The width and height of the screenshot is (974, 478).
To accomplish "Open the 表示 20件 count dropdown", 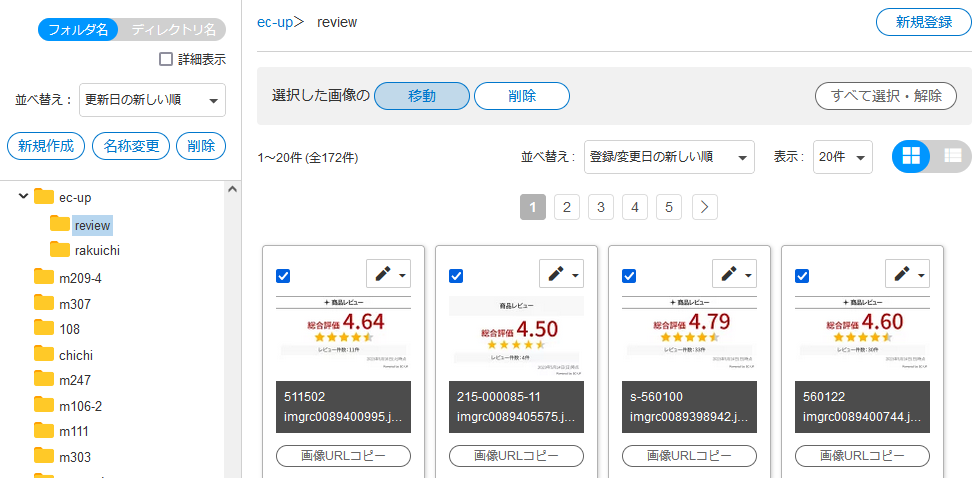I will click(x=842, y=157).
